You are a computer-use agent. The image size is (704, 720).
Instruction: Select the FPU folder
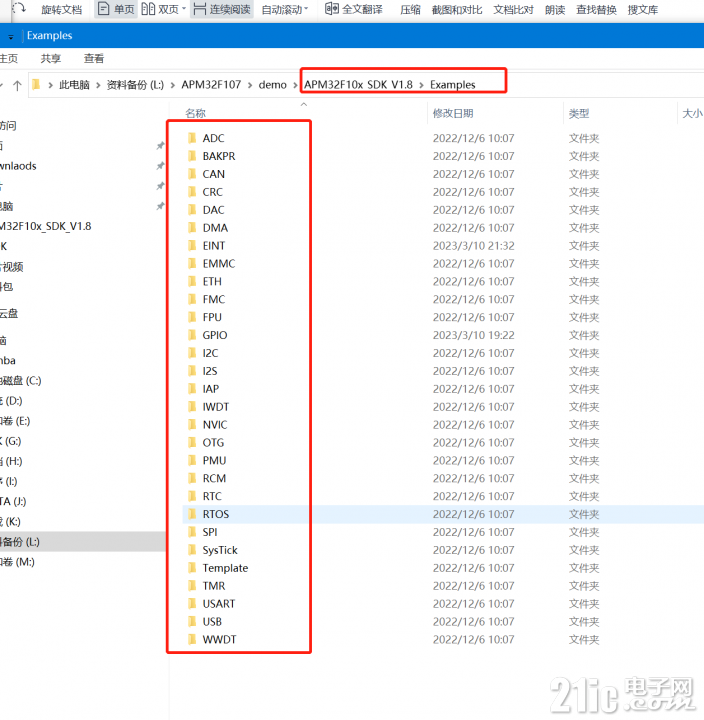coord(212,317)
